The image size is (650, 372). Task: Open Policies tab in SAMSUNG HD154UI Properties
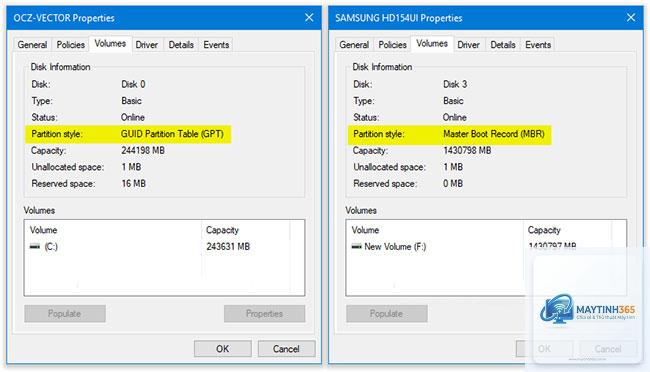(x=392, y=44)
